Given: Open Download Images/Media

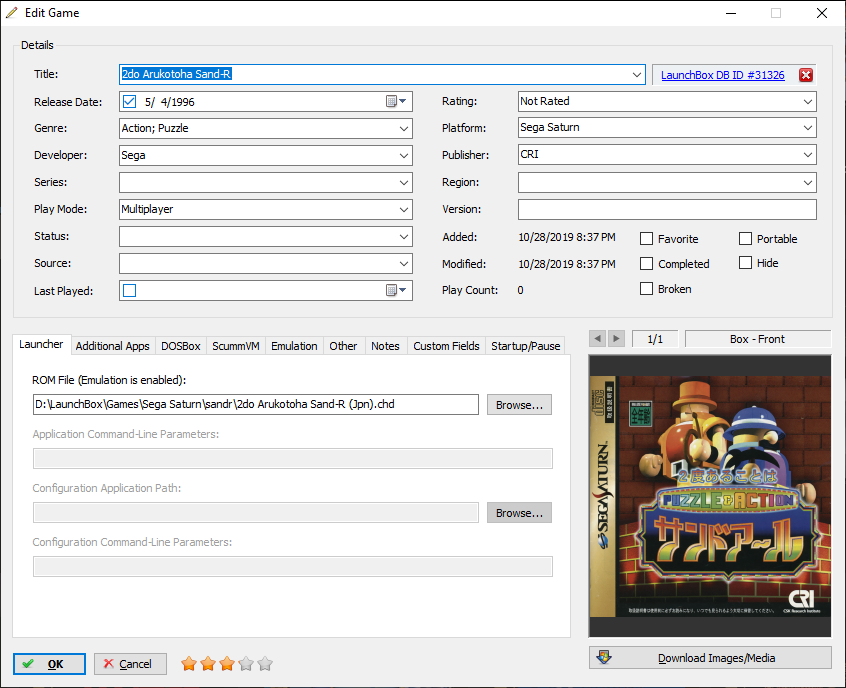Looking at the screenshot, I should click(x=710, y=658).
